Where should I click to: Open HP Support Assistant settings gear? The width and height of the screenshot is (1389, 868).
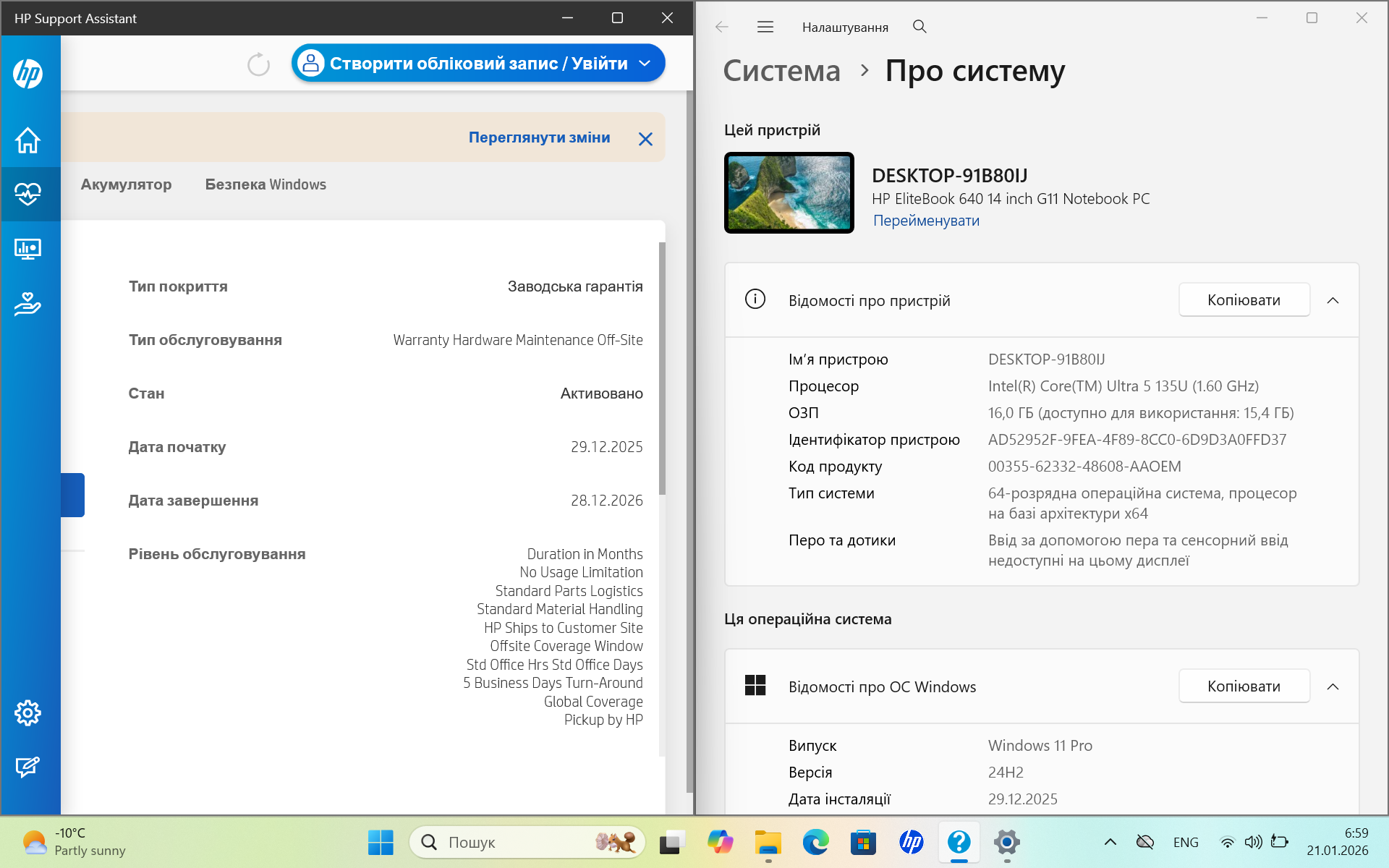(x=27, y=713)
